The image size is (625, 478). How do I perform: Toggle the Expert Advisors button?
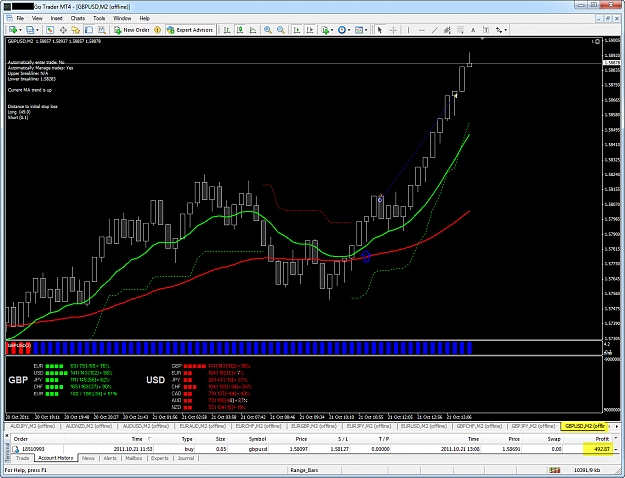click(190, 30)
